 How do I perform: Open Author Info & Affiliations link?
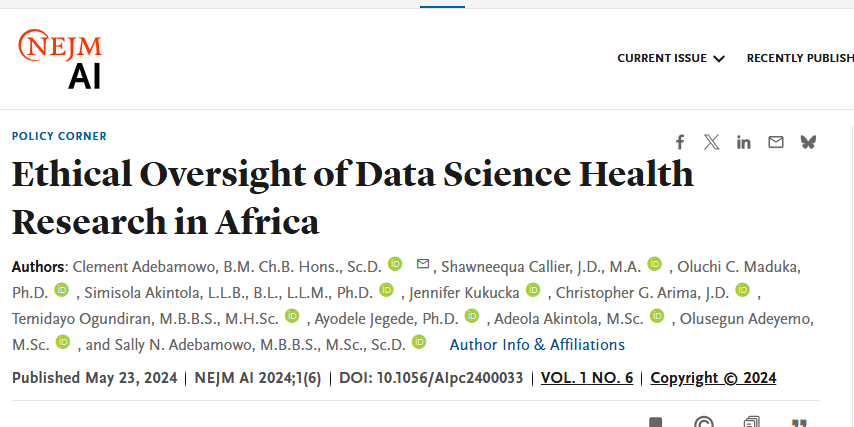pyautogui.click(x=537, y=344)
